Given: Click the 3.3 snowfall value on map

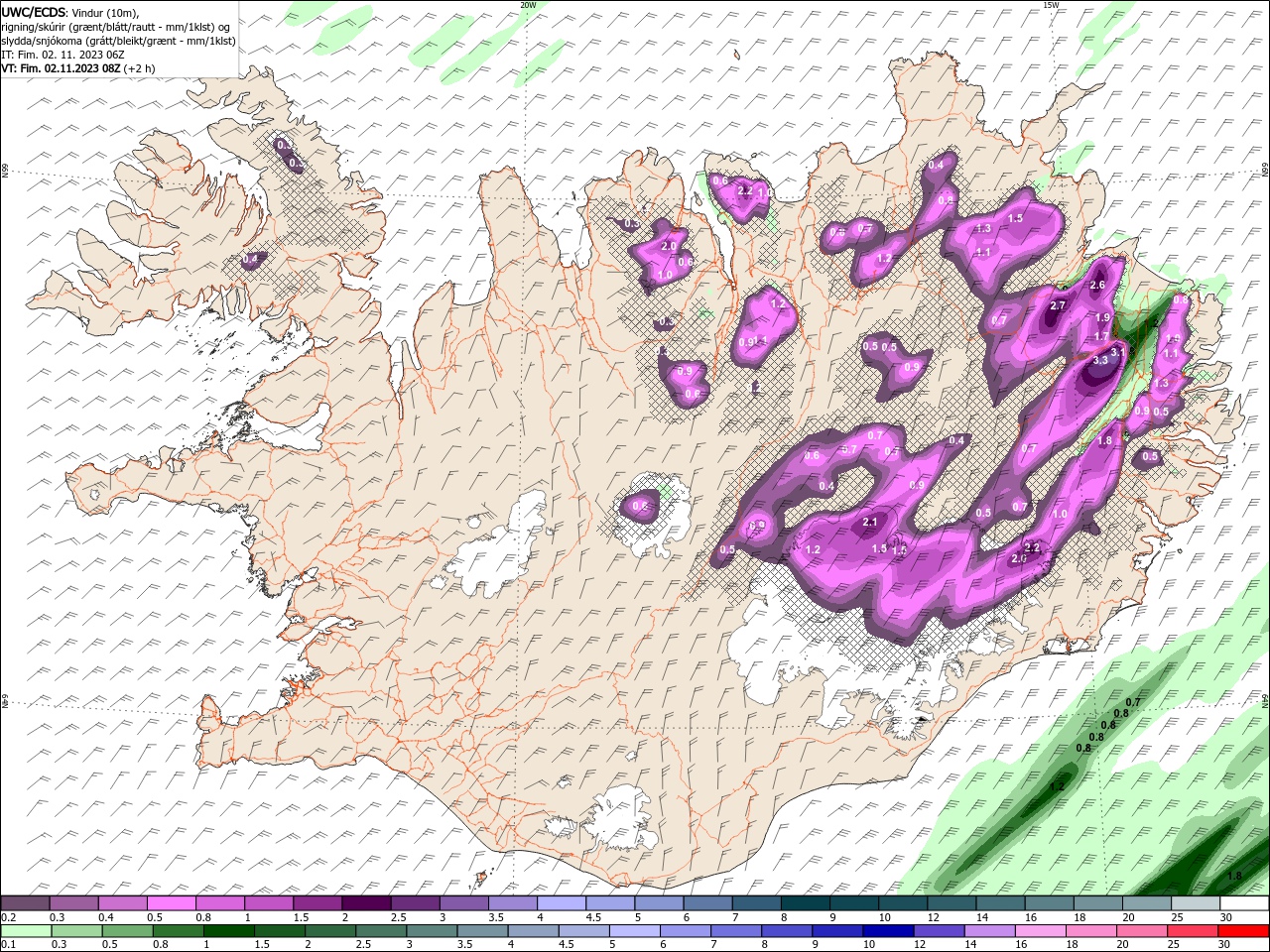Looking at the screenshot, I should click(x=1100, y=361).
